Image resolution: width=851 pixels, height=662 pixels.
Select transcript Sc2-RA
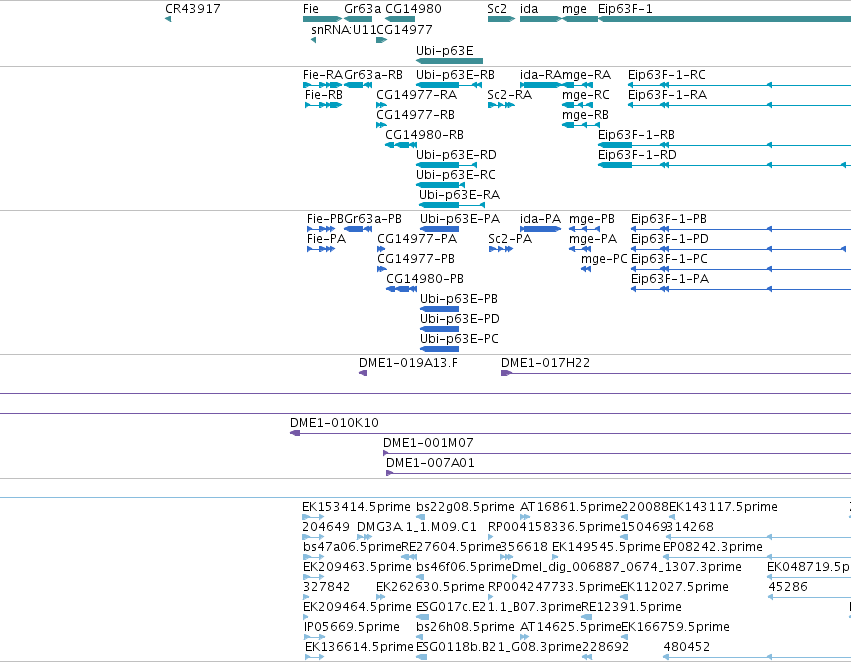pos(510,94)
